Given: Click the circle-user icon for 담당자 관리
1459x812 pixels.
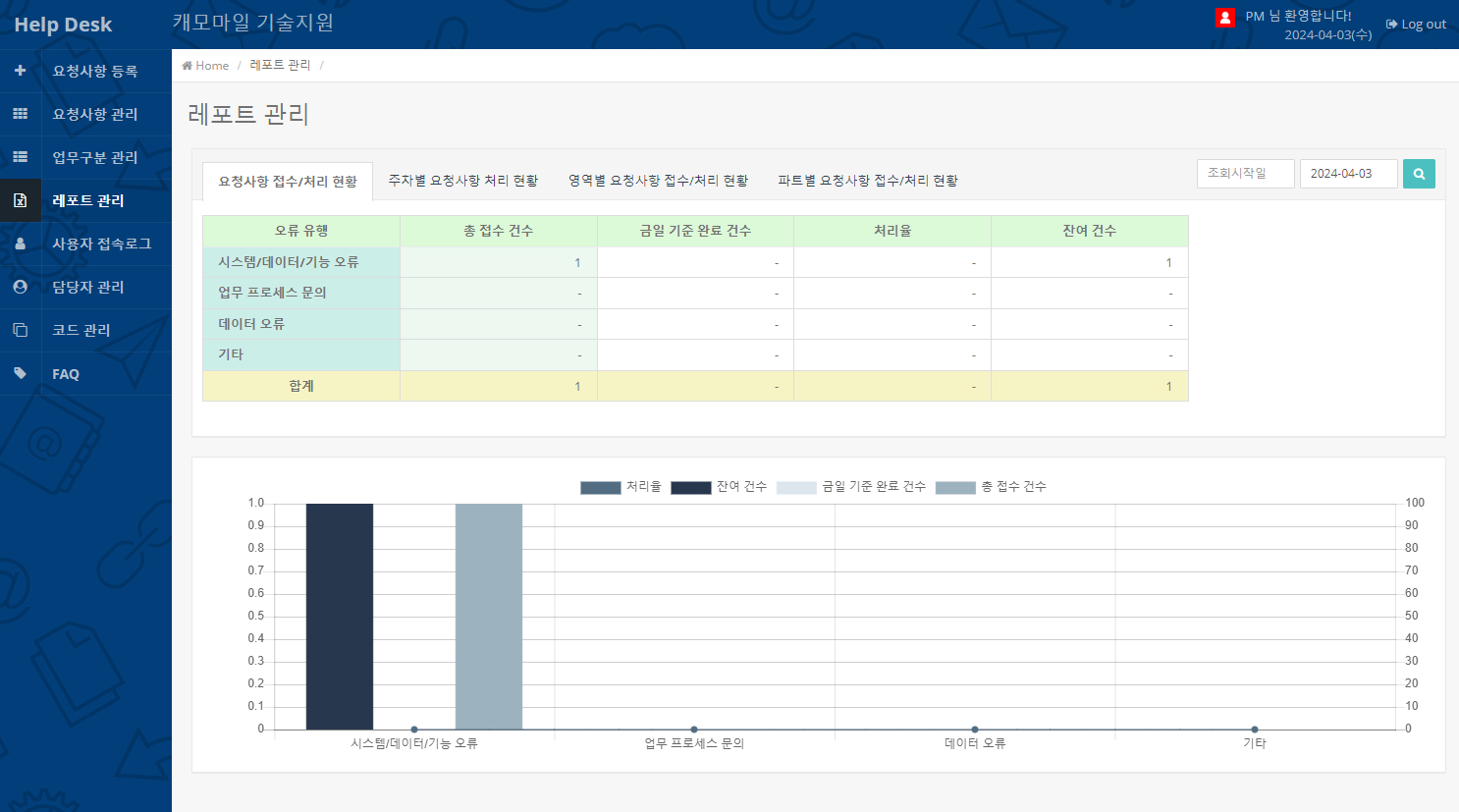Looking at the screenshot, I should pos(20,287).
